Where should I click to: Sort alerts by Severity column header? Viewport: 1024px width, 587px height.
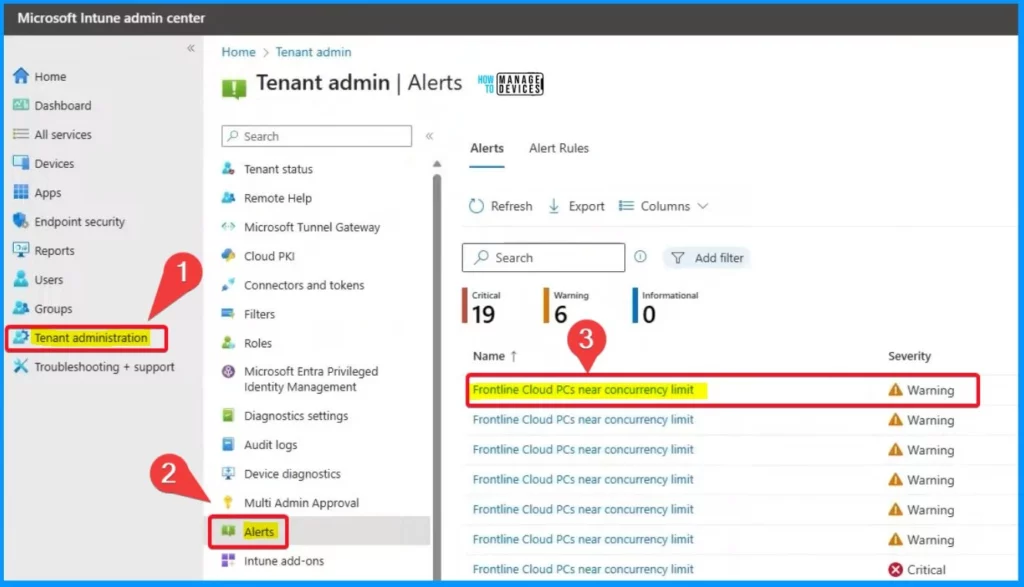909,356
